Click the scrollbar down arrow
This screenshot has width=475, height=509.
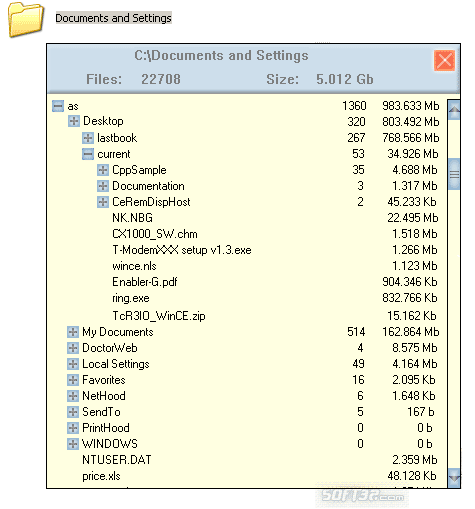click(454, 478)
